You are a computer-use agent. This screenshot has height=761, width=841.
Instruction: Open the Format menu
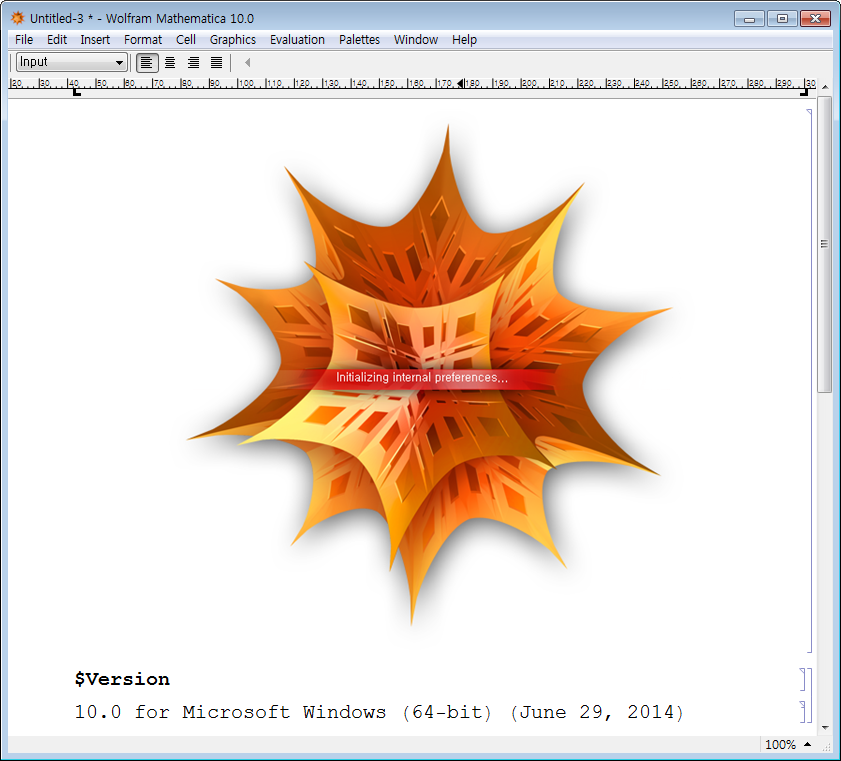point(143,40)
